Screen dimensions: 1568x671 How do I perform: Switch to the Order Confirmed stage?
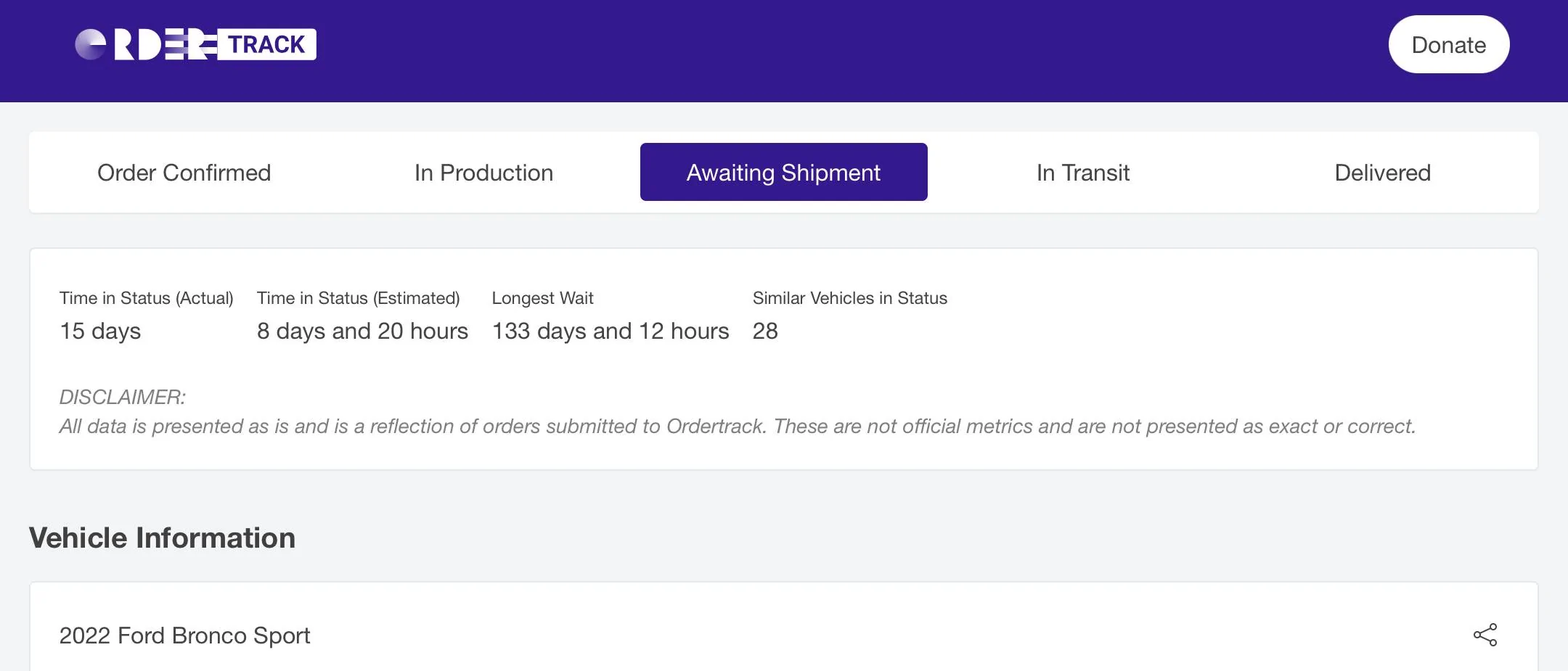[184, 173]
